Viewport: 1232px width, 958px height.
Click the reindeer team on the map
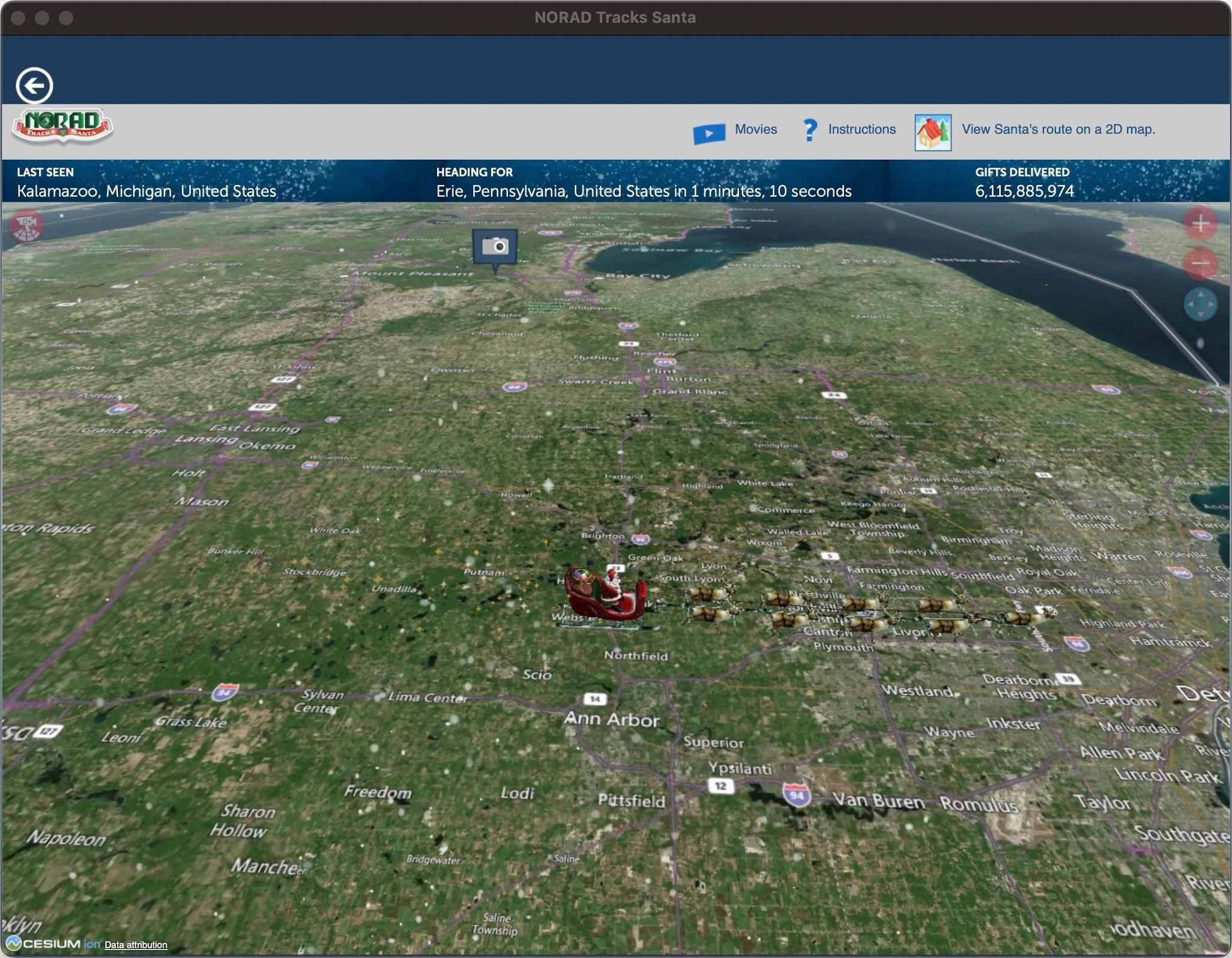pos(871,612)
